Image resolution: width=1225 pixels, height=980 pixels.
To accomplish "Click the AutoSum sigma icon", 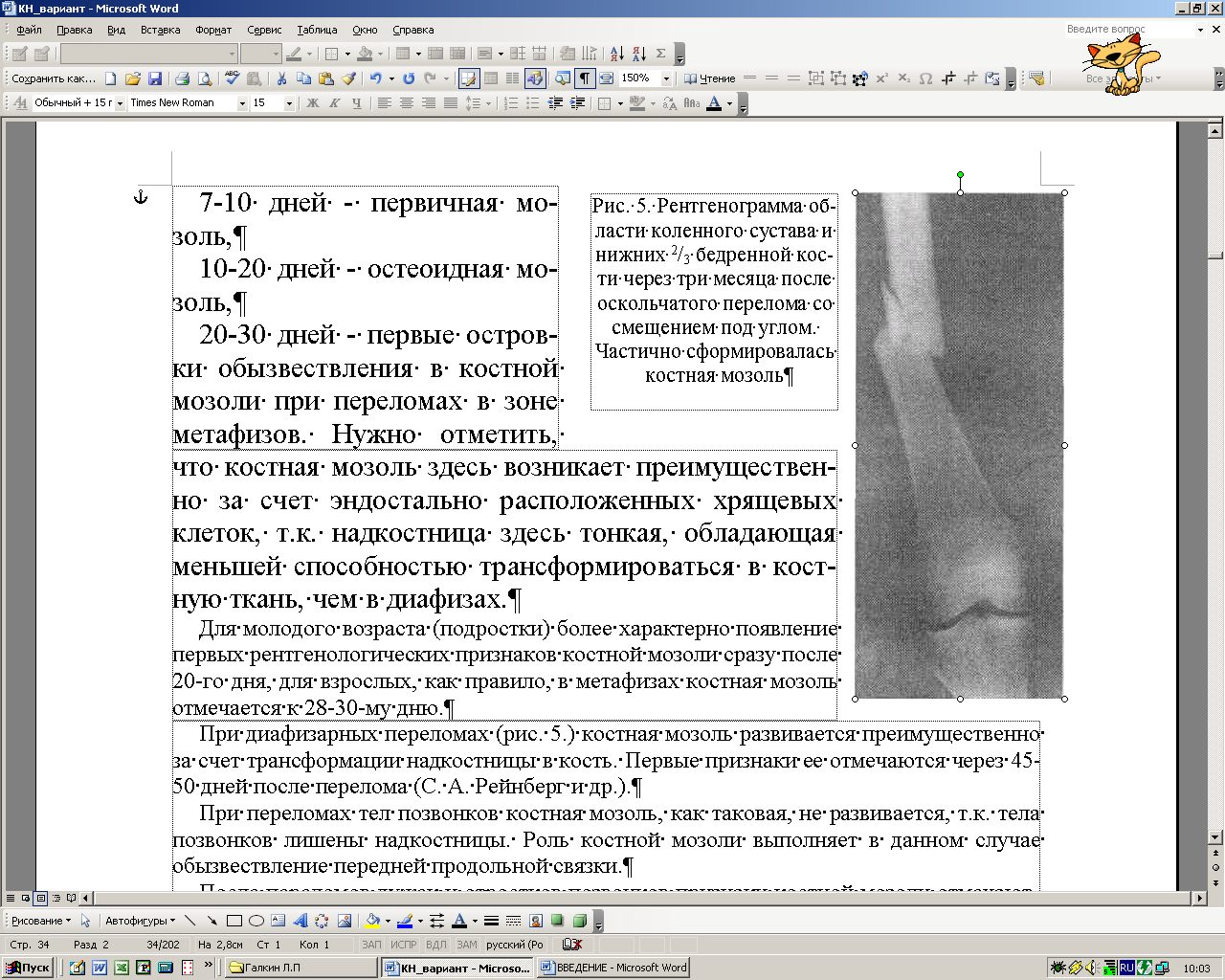I will 660,54.
